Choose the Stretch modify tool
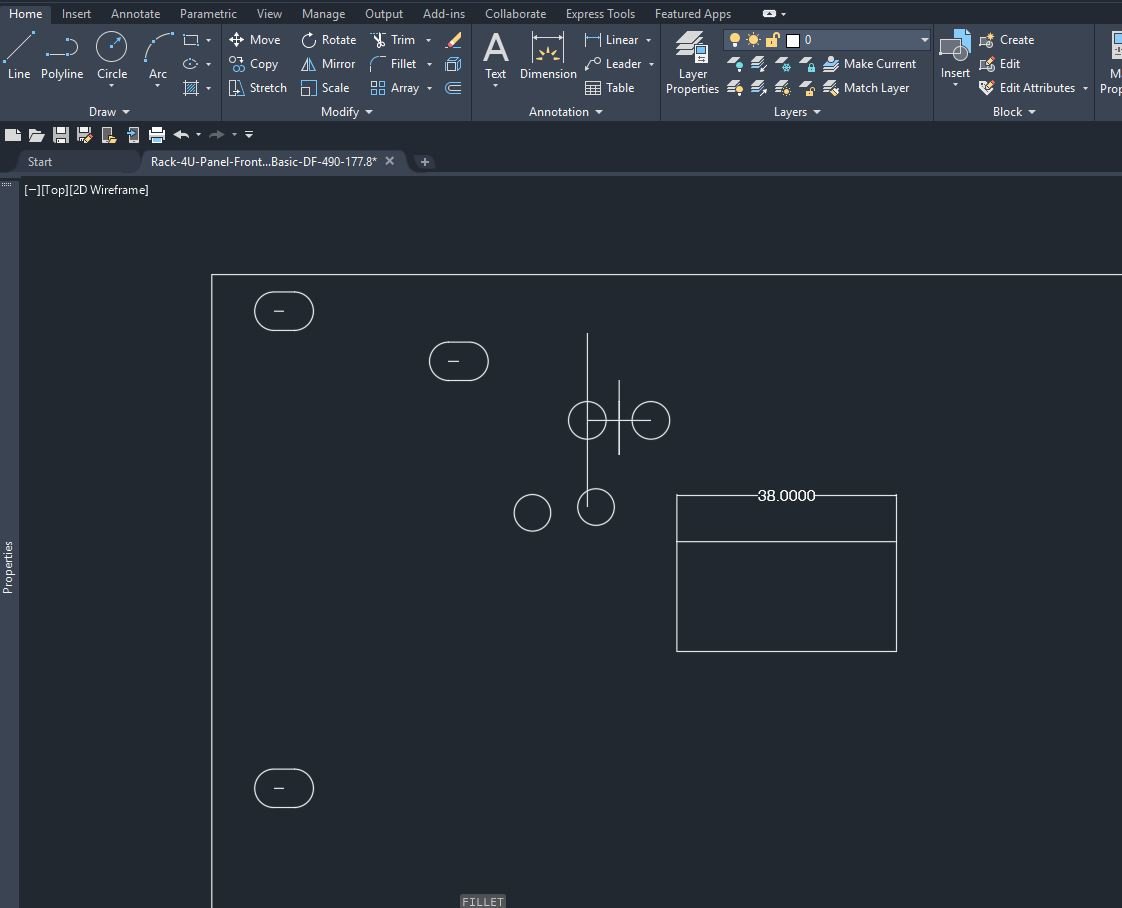 (258, 87)
